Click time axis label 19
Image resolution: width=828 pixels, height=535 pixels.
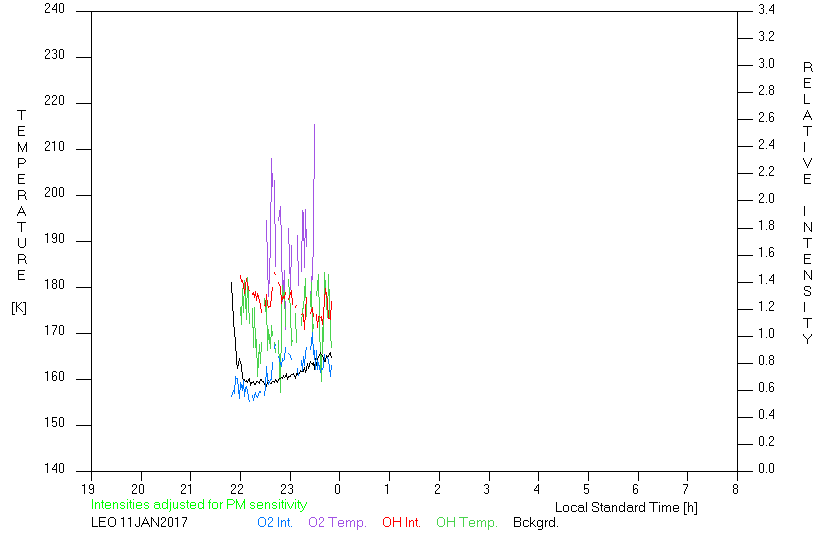88,489
